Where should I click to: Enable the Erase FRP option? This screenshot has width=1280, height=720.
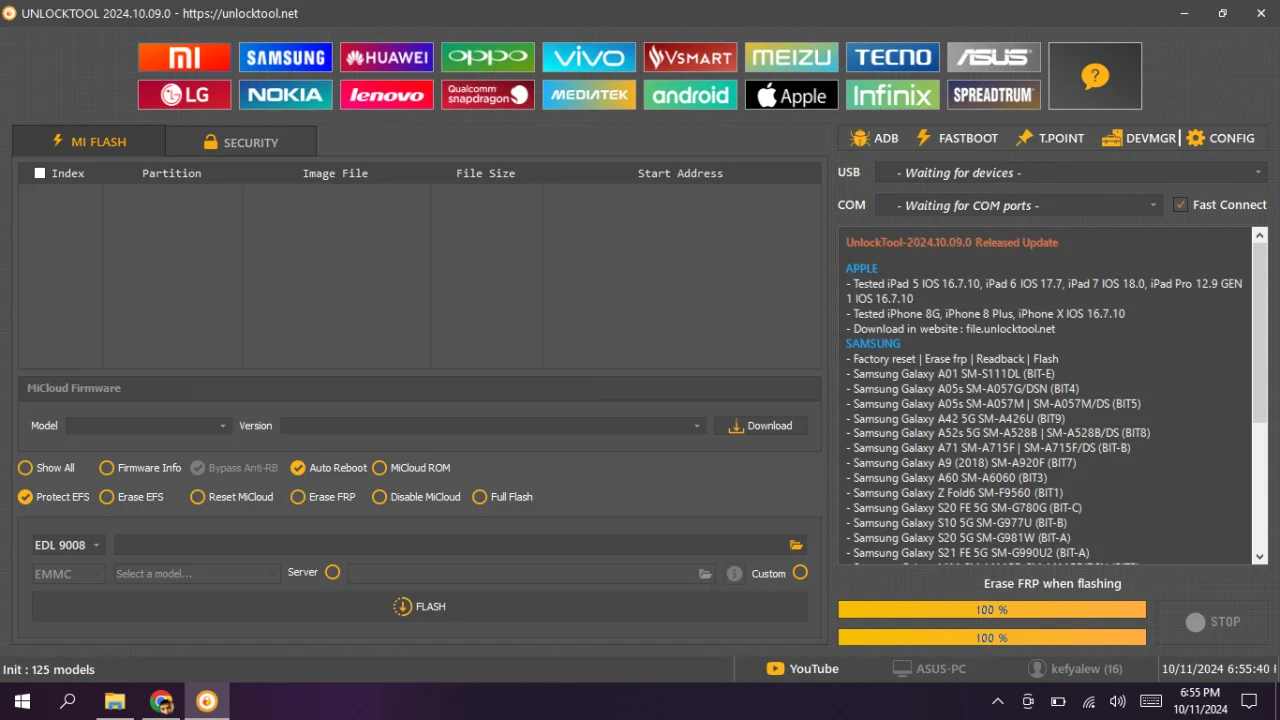click(x=298, y=497)
